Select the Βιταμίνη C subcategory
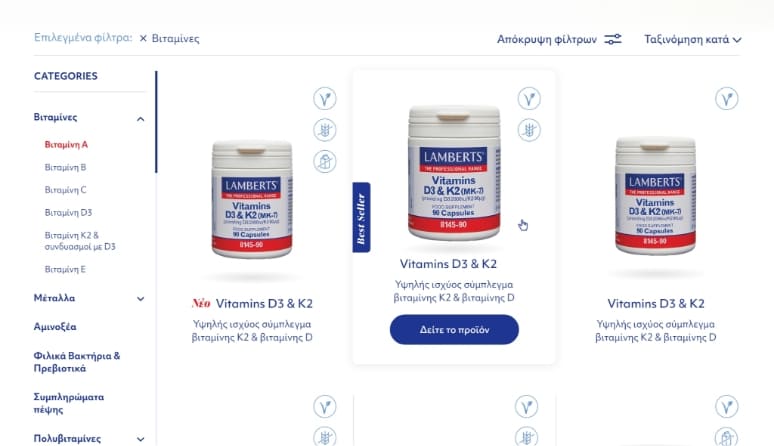 (x=65, y=190)
